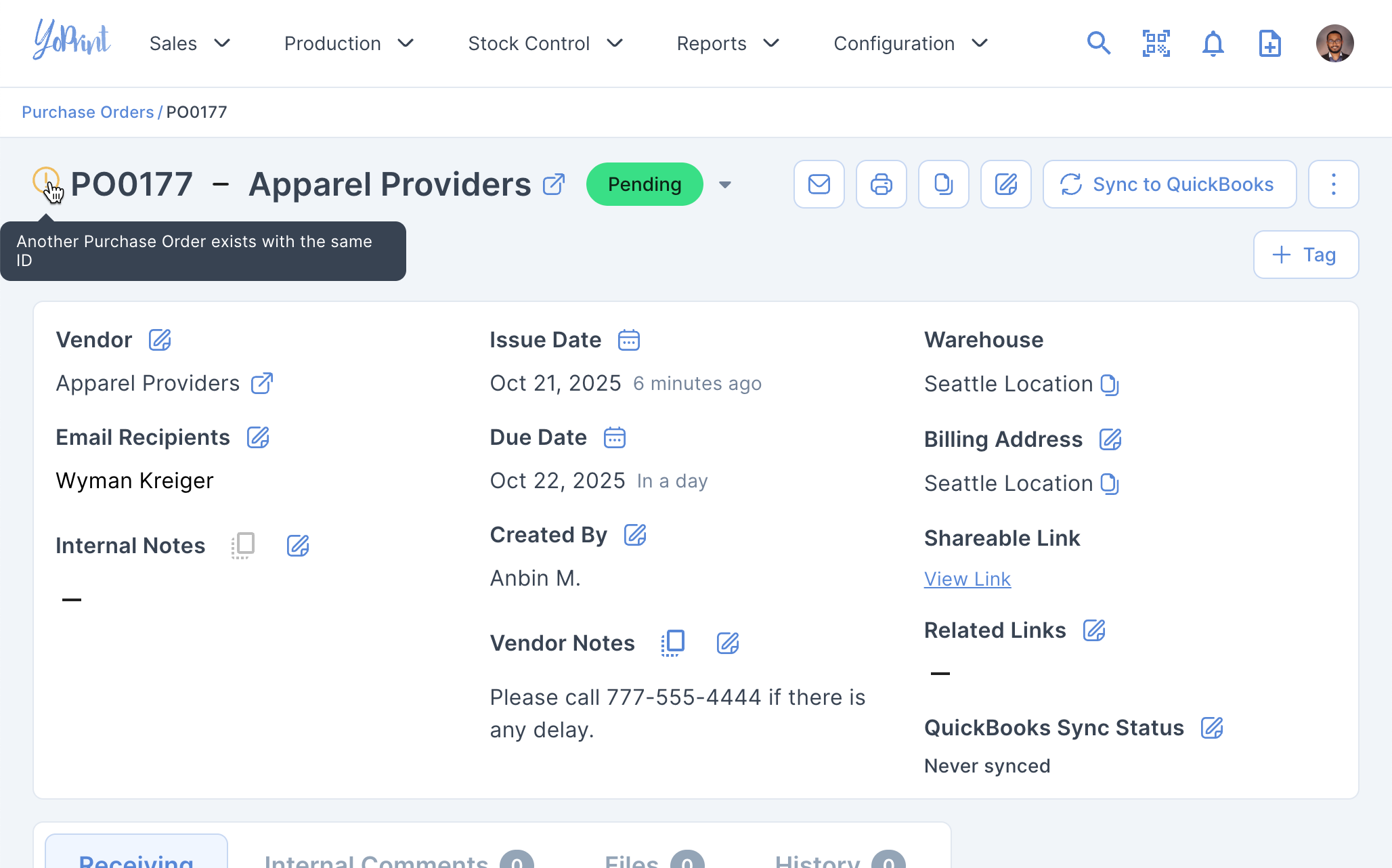Click the email purchase order envelope icon
Image resolution: width=1392 pixels, height=868 pixels.
(819, 184)
